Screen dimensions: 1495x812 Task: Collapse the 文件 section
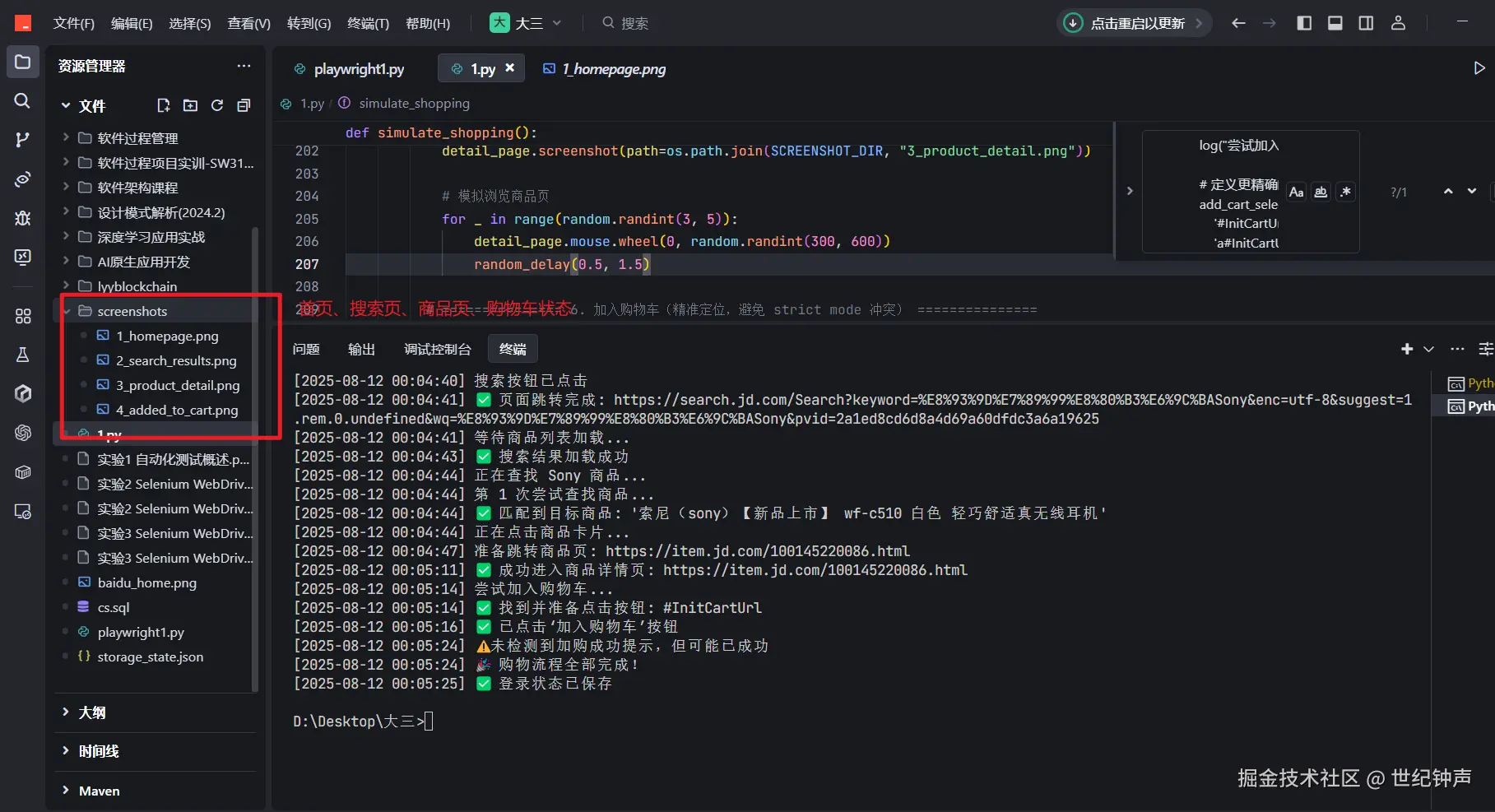66,105
